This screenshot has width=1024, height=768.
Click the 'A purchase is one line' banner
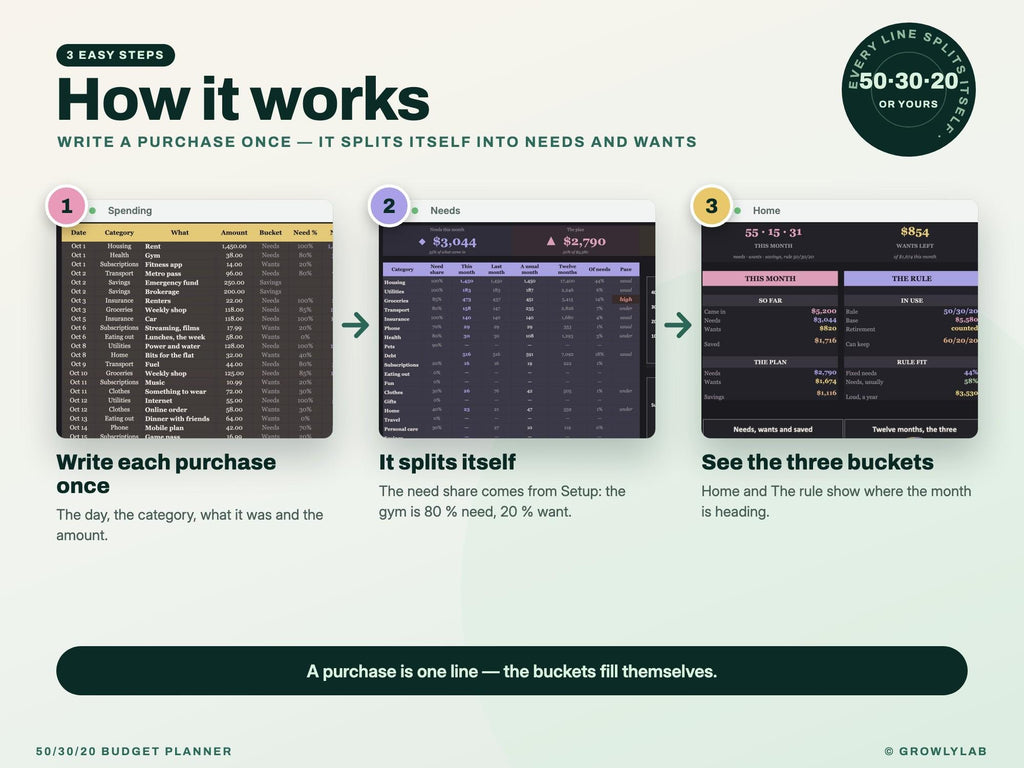point(511,671)
